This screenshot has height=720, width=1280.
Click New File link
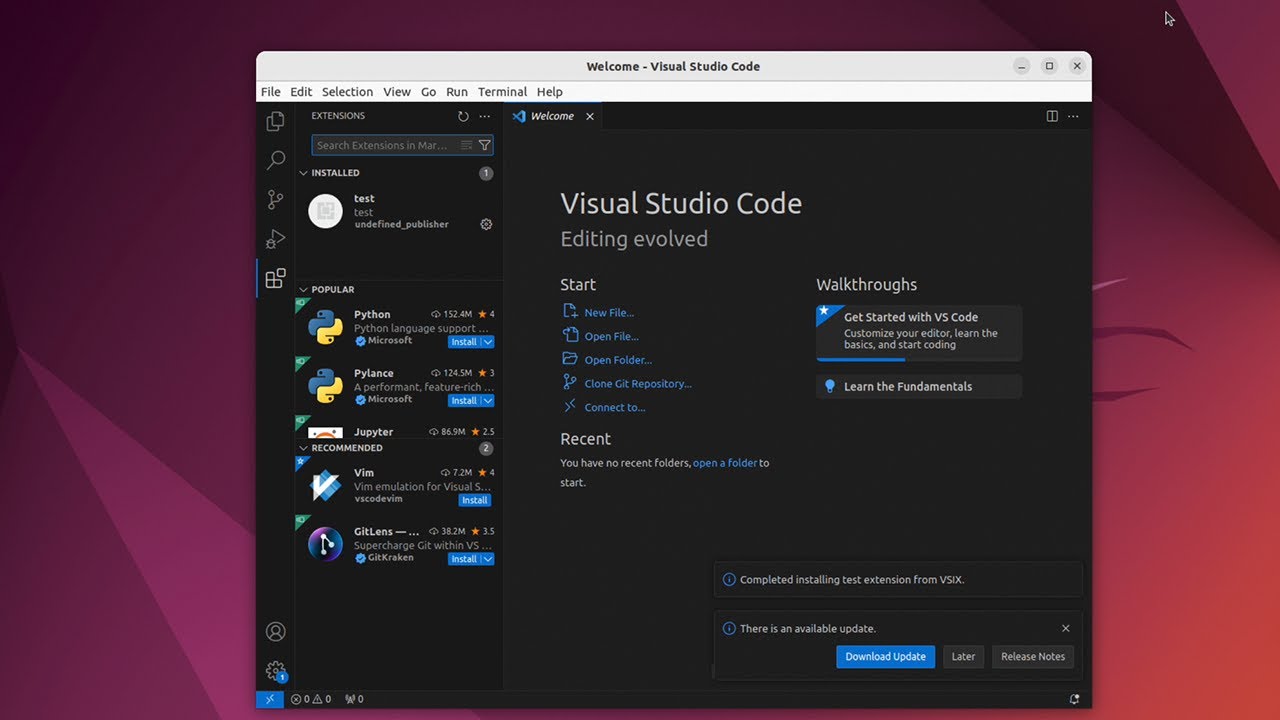point(609,313)
